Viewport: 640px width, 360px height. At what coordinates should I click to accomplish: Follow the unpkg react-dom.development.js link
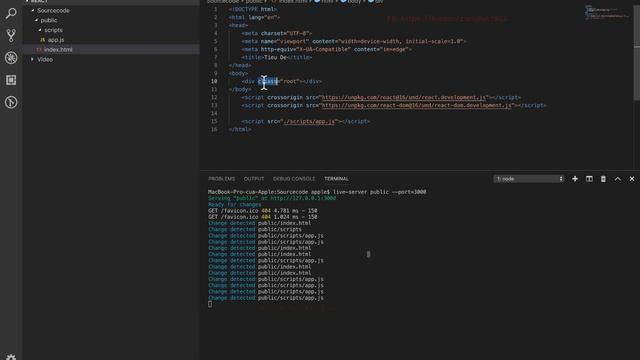click(x=416, y=105)
